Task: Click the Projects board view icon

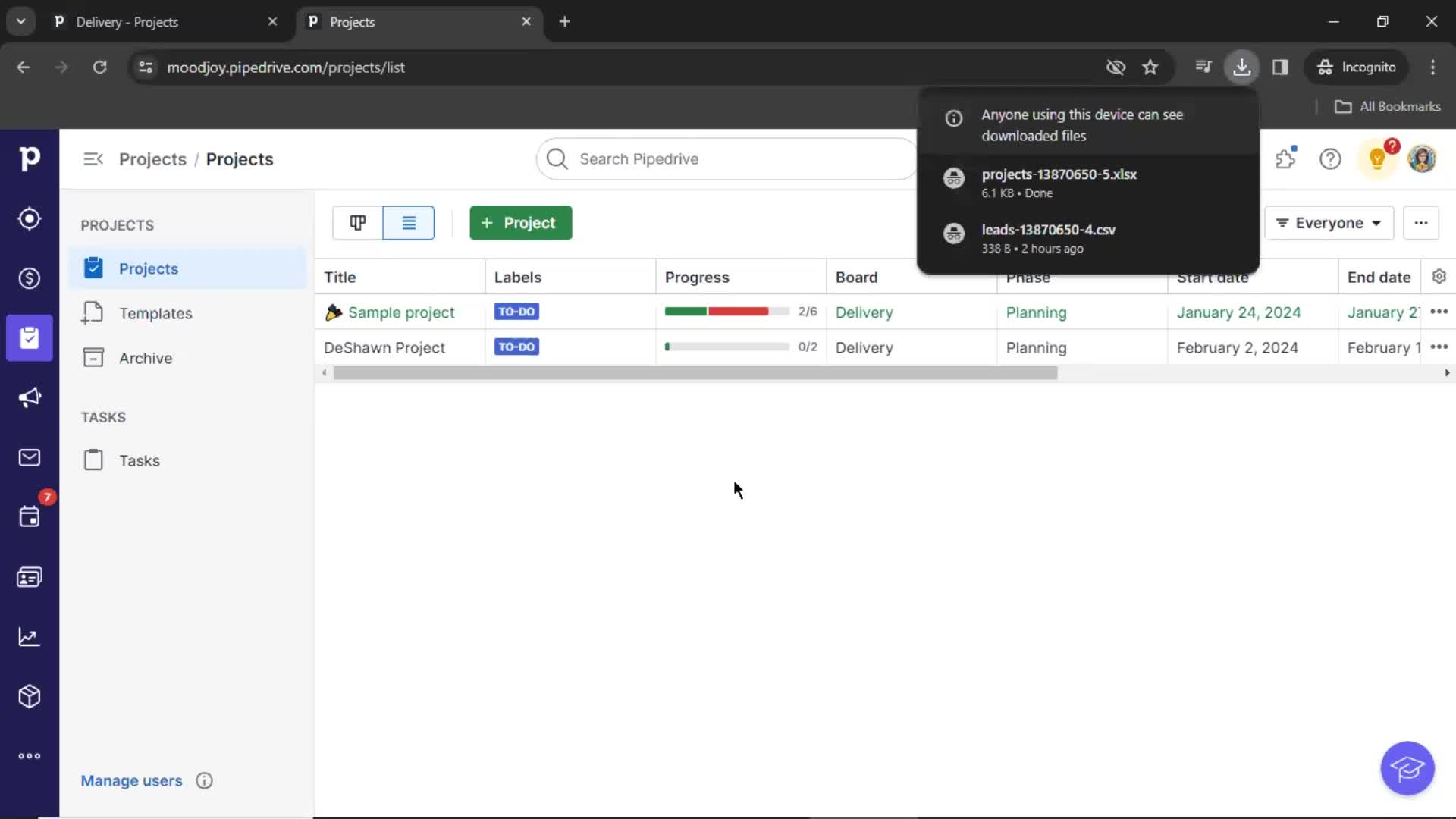Action: [x=358, y=222]
